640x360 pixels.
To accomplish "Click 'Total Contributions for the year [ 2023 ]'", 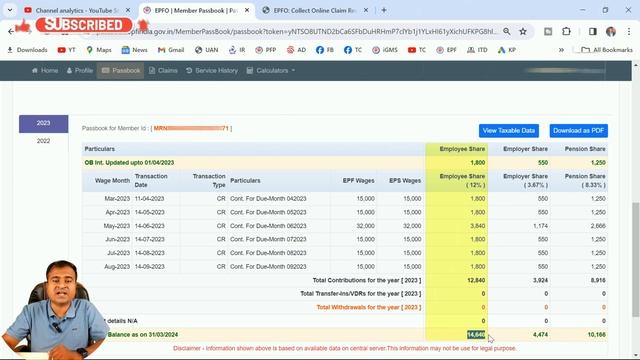I will [x=367, y=280].
